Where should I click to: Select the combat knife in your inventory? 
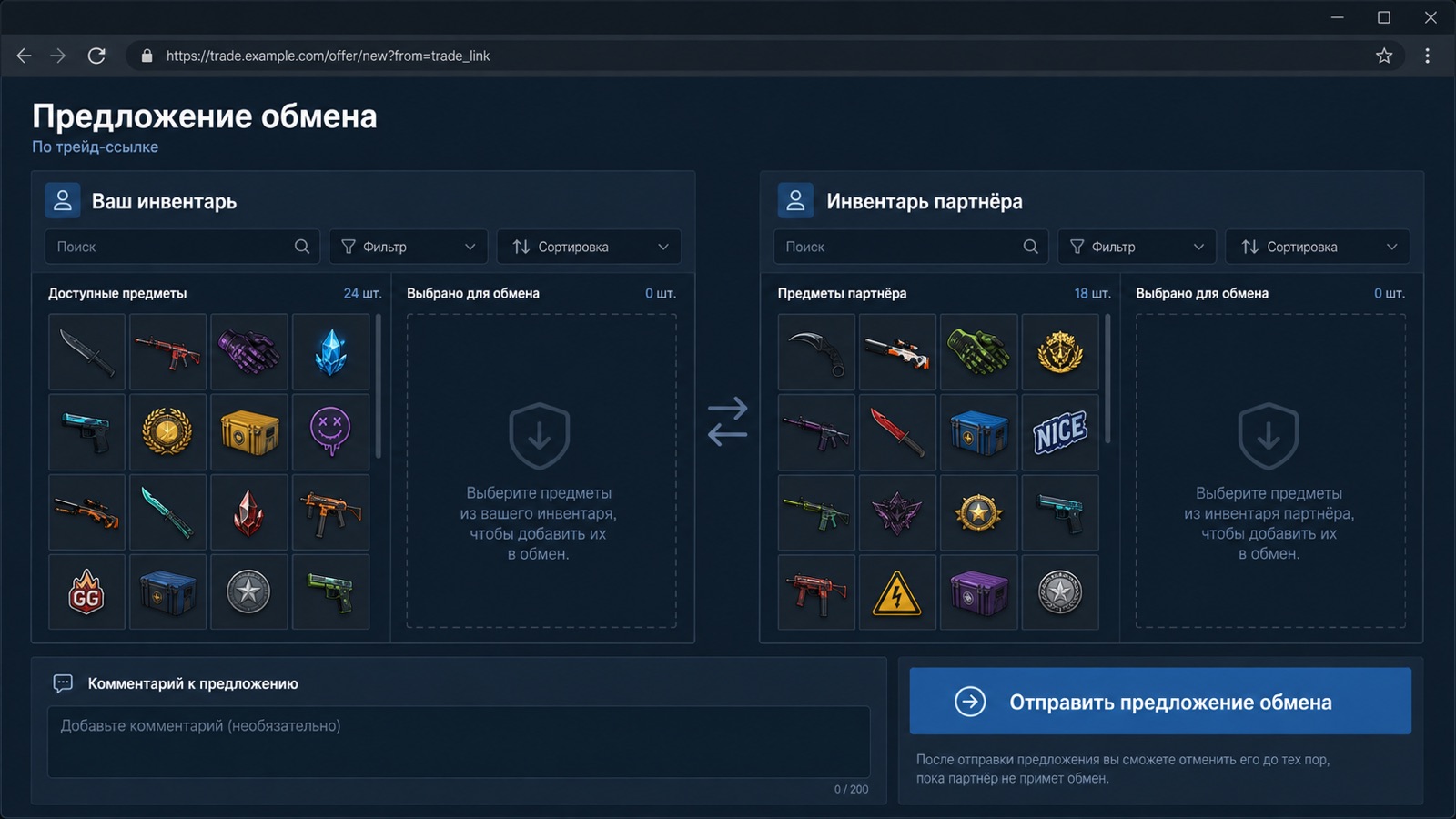[86, 352]
